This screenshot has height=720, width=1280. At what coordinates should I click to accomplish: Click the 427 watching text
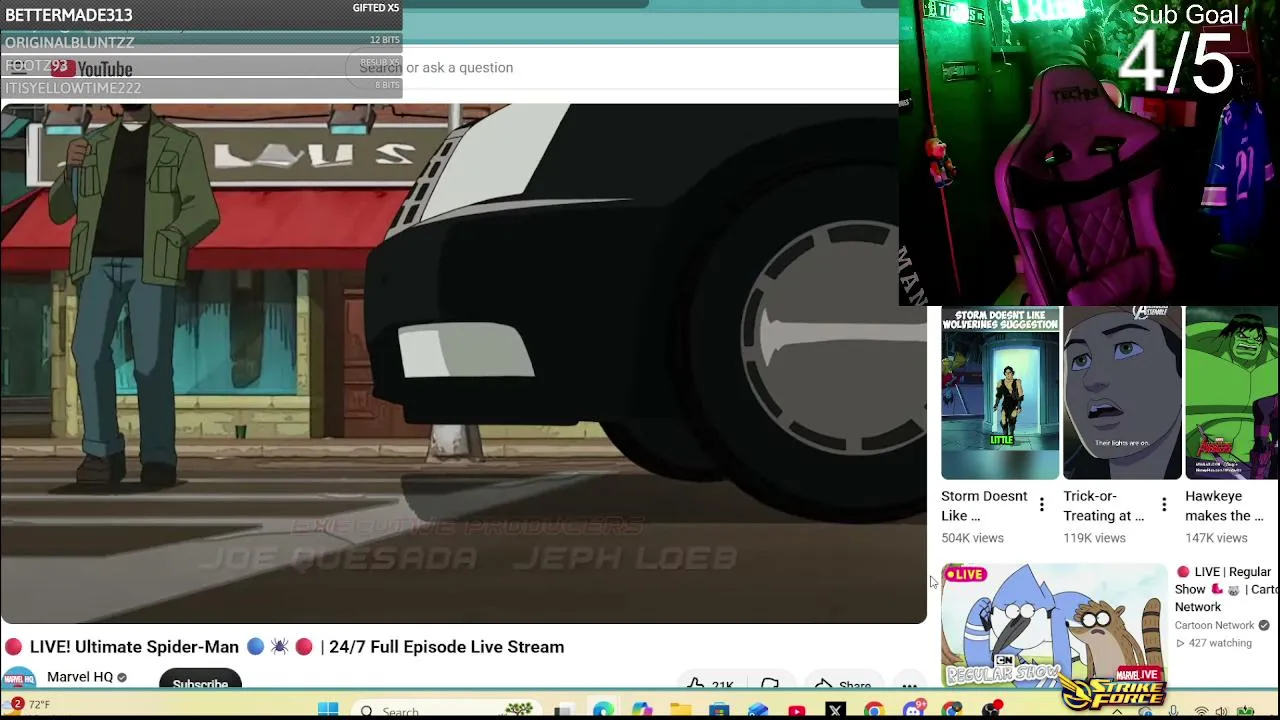(1220, 643)
